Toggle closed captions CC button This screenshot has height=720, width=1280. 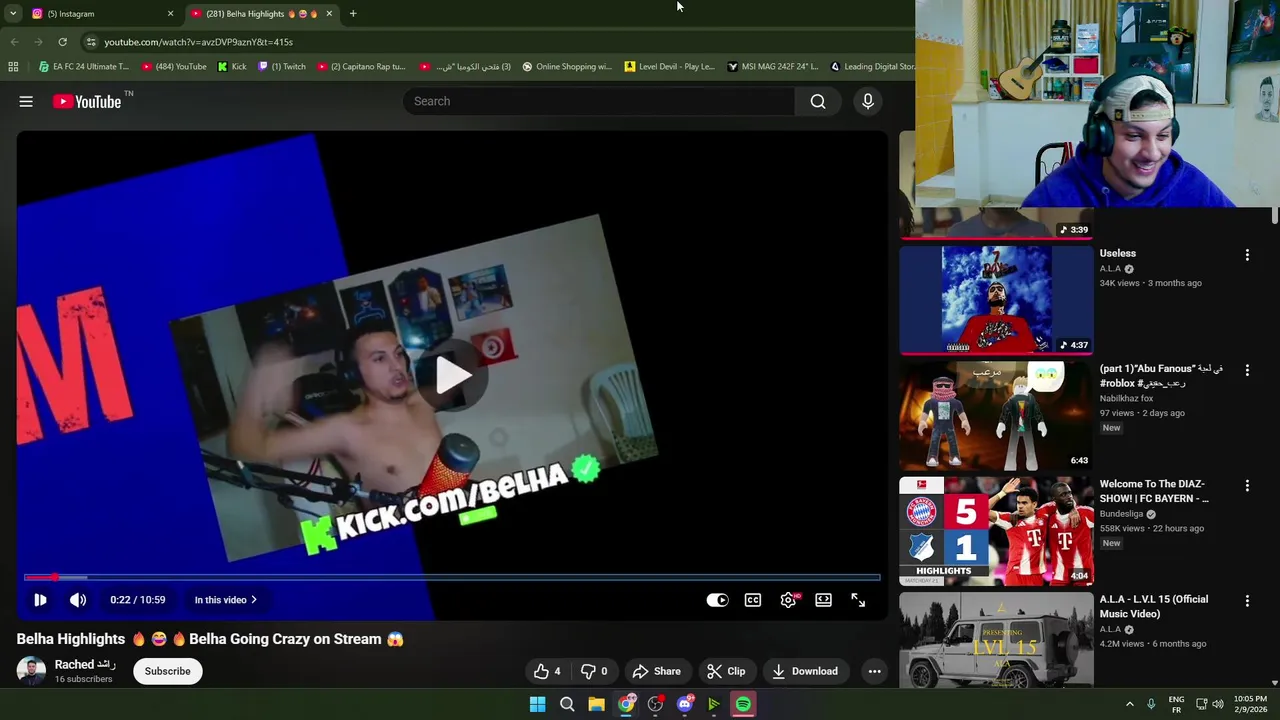click(753, 600)
